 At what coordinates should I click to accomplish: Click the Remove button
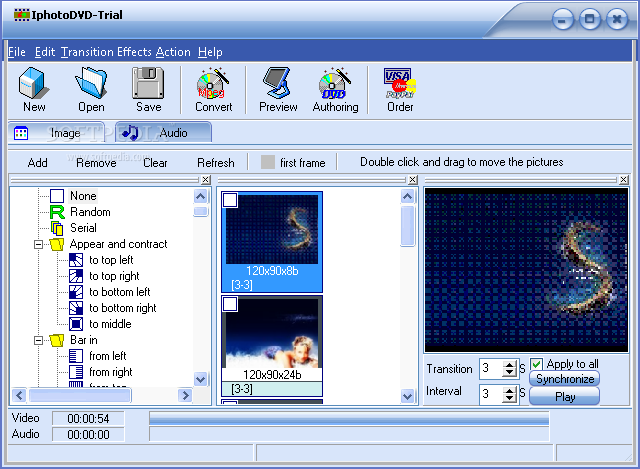click(x=96, y=163)
